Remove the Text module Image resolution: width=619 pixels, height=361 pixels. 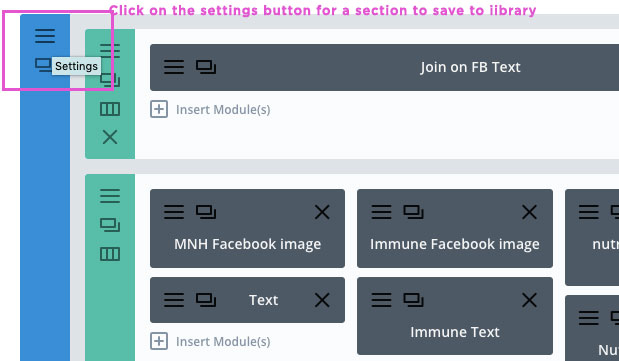(322, 300)
